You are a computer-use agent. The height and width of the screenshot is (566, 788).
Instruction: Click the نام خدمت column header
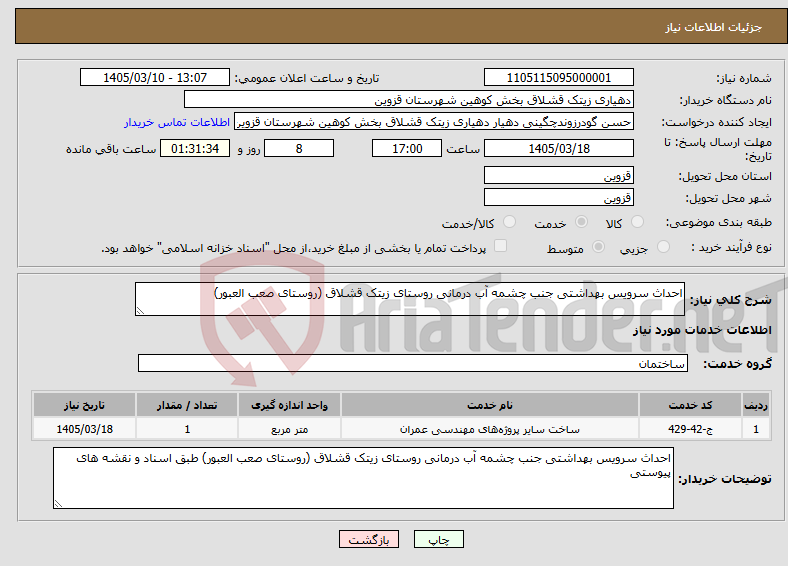pos(489,405)
